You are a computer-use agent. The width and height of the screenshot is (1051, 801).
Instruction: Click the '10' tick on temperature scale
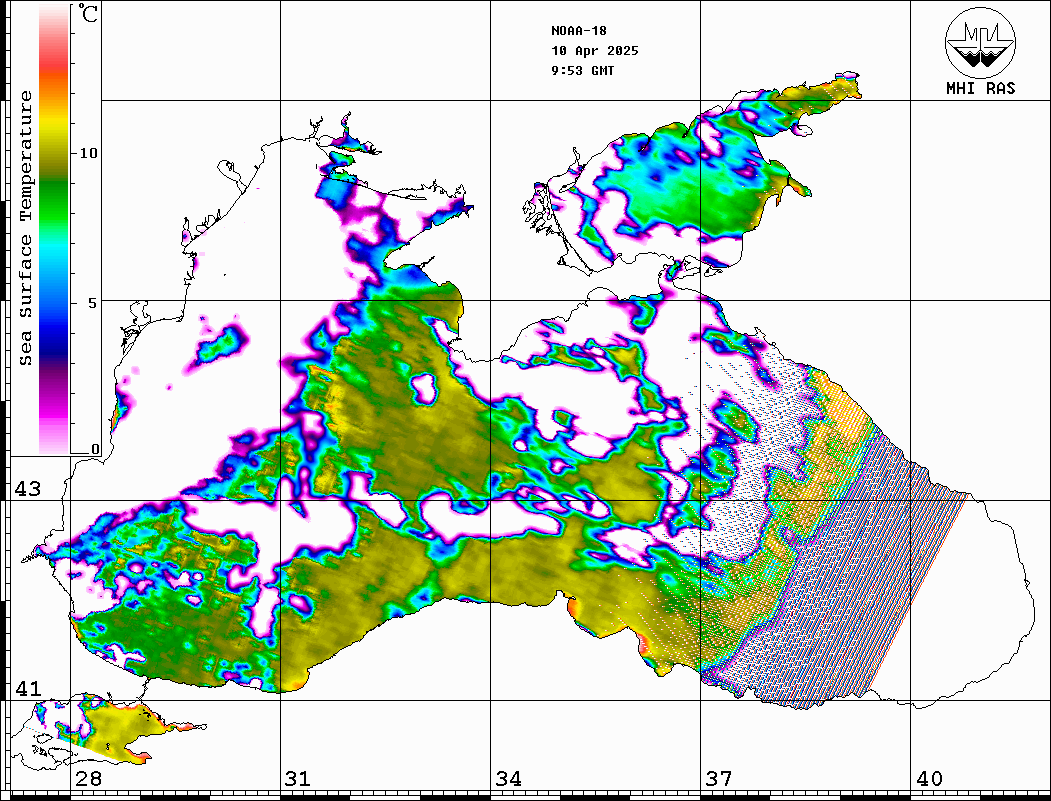point(88,153)
